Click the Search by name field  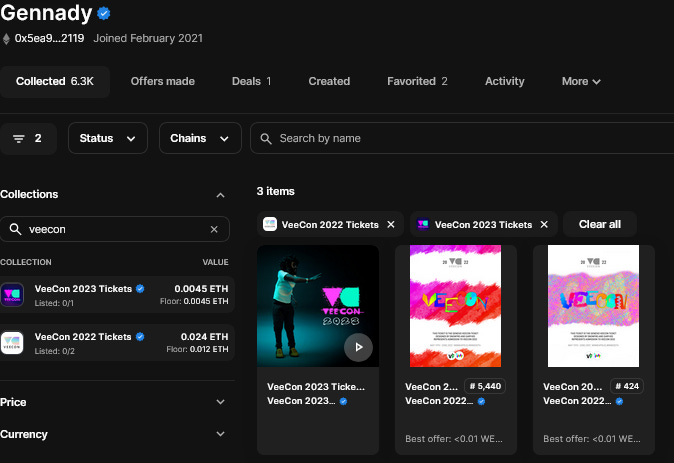click(462, 138)
